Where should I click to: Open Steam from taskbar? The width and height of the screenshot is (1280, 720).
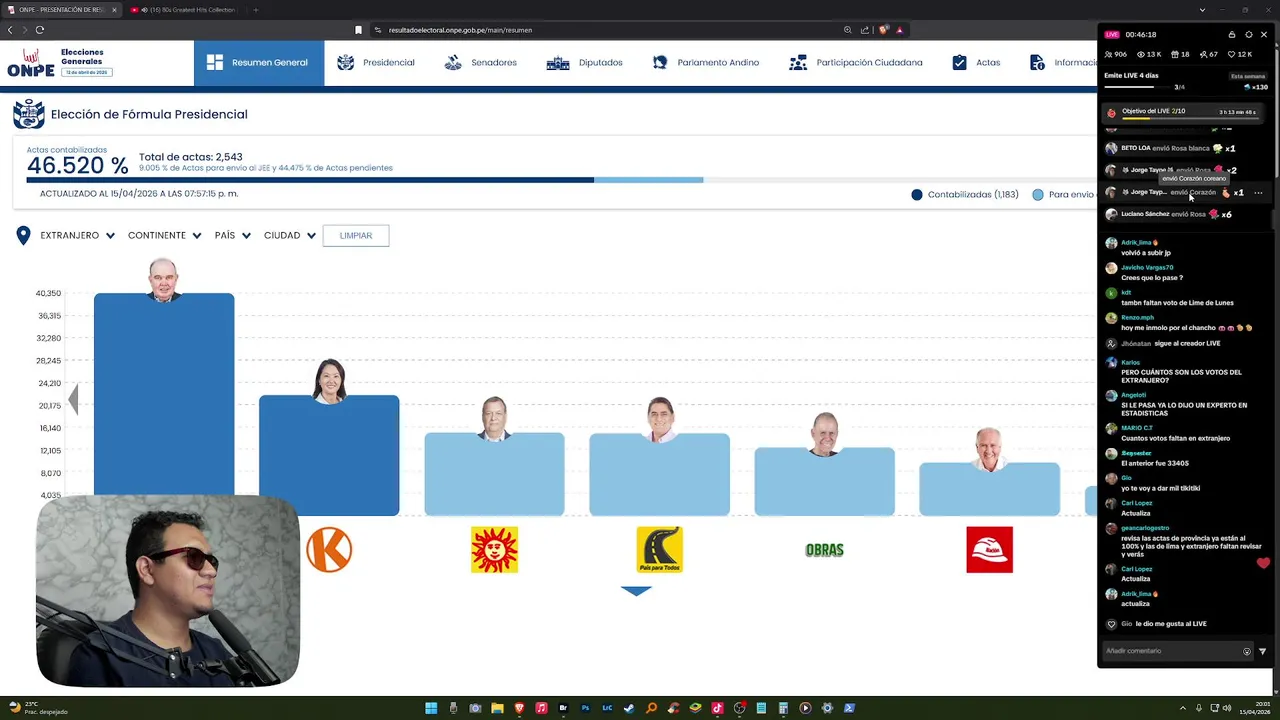coord(629,708)
